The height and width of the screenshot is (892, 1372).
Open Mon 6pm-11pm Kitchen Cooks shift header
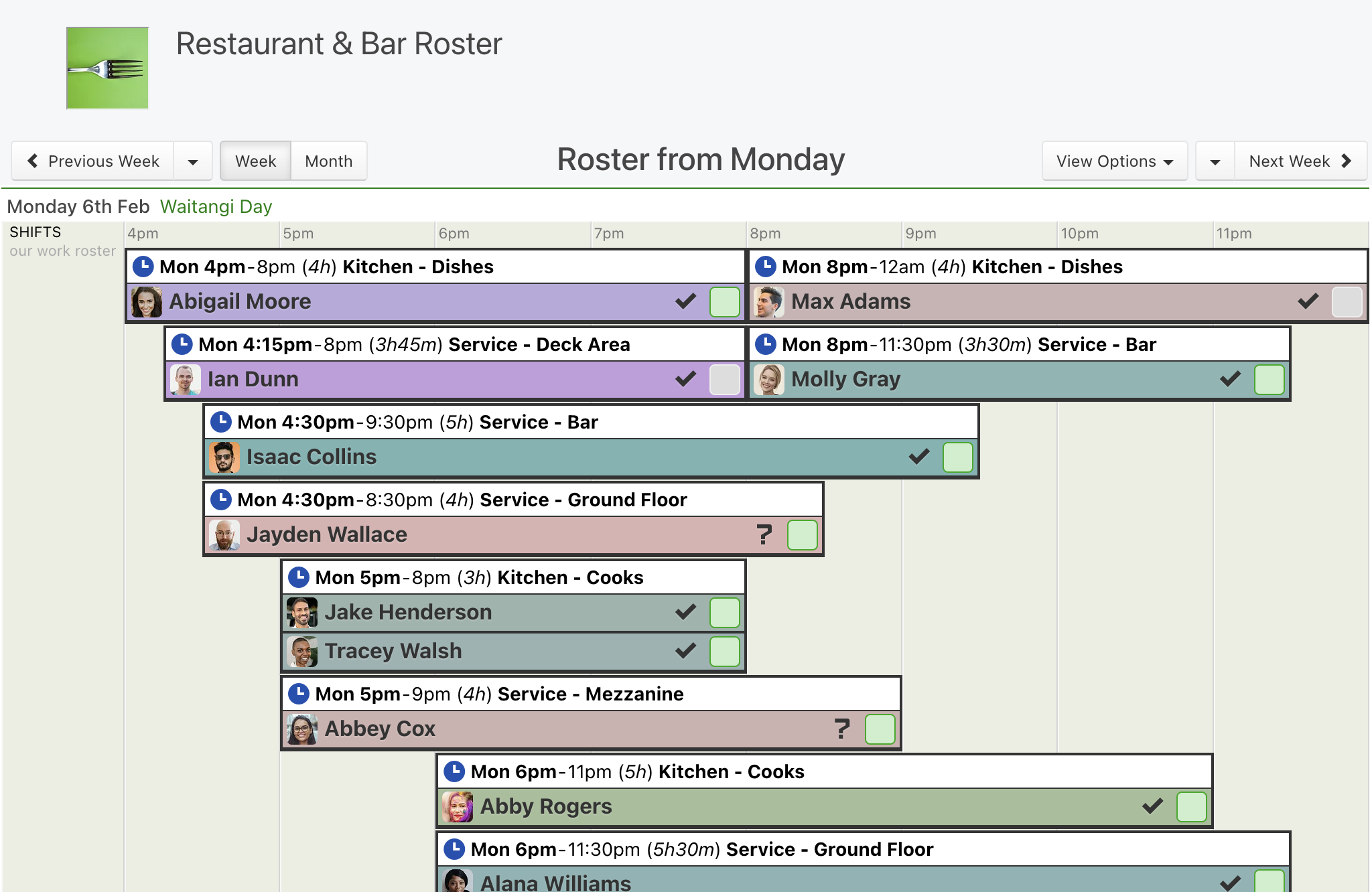tap(824, 771)
